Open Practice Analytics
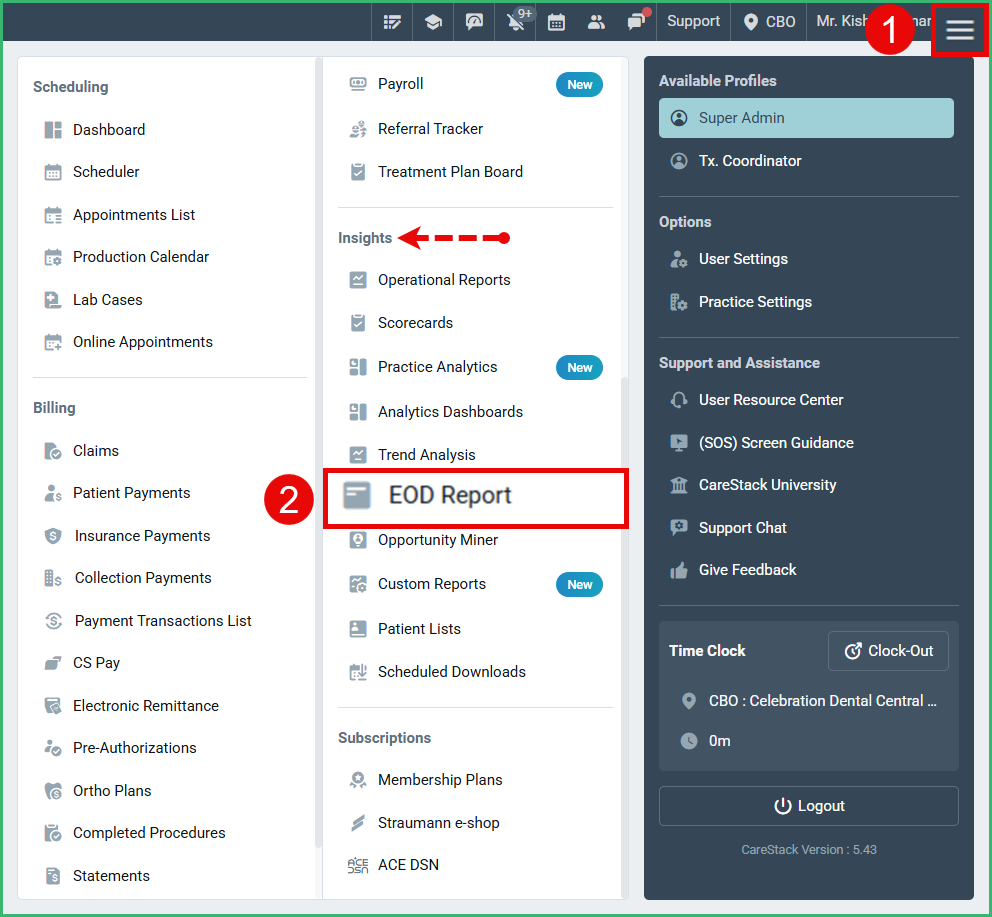992x917 pixels. pos(438,366)
